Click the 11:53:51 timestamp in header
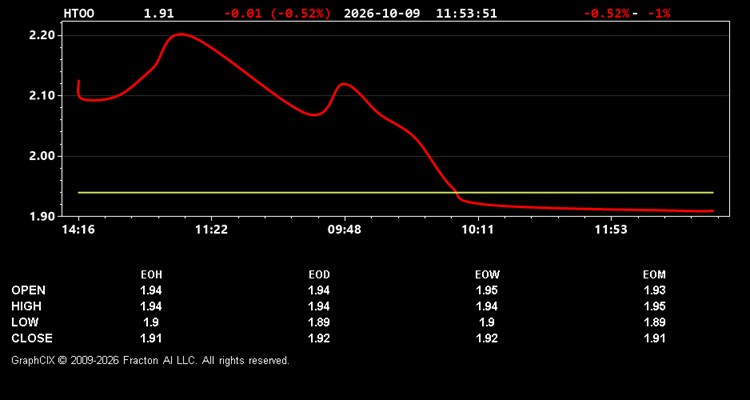The image size is (750, 400). (x=466, y=13)
